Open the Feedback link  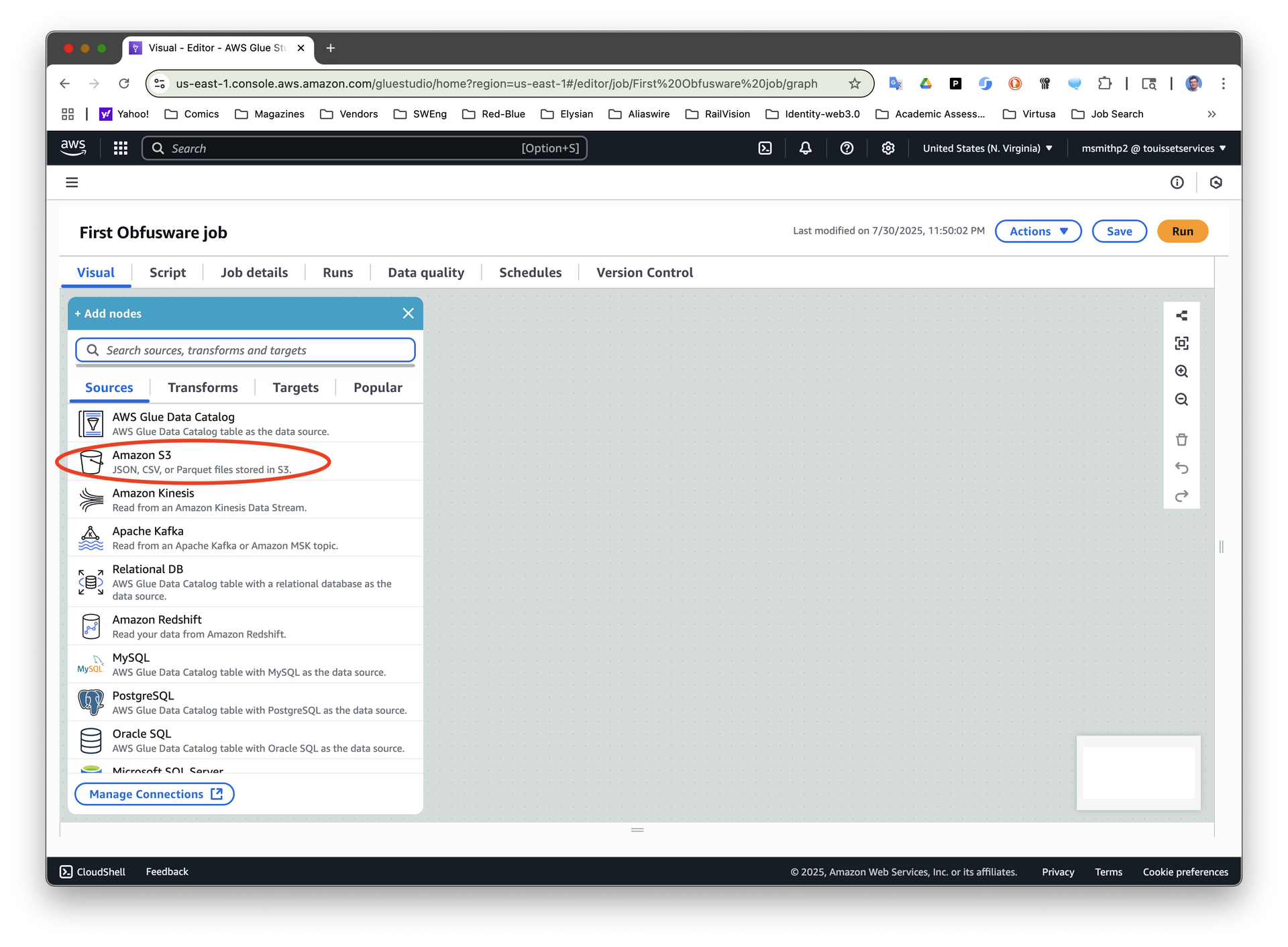167,872
